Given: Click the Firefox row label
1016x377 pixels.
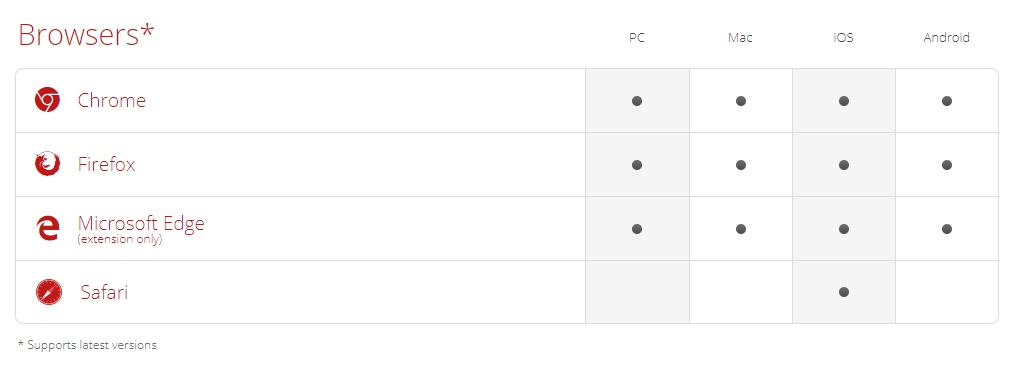Looking at the screenshot, I should 106,165.
